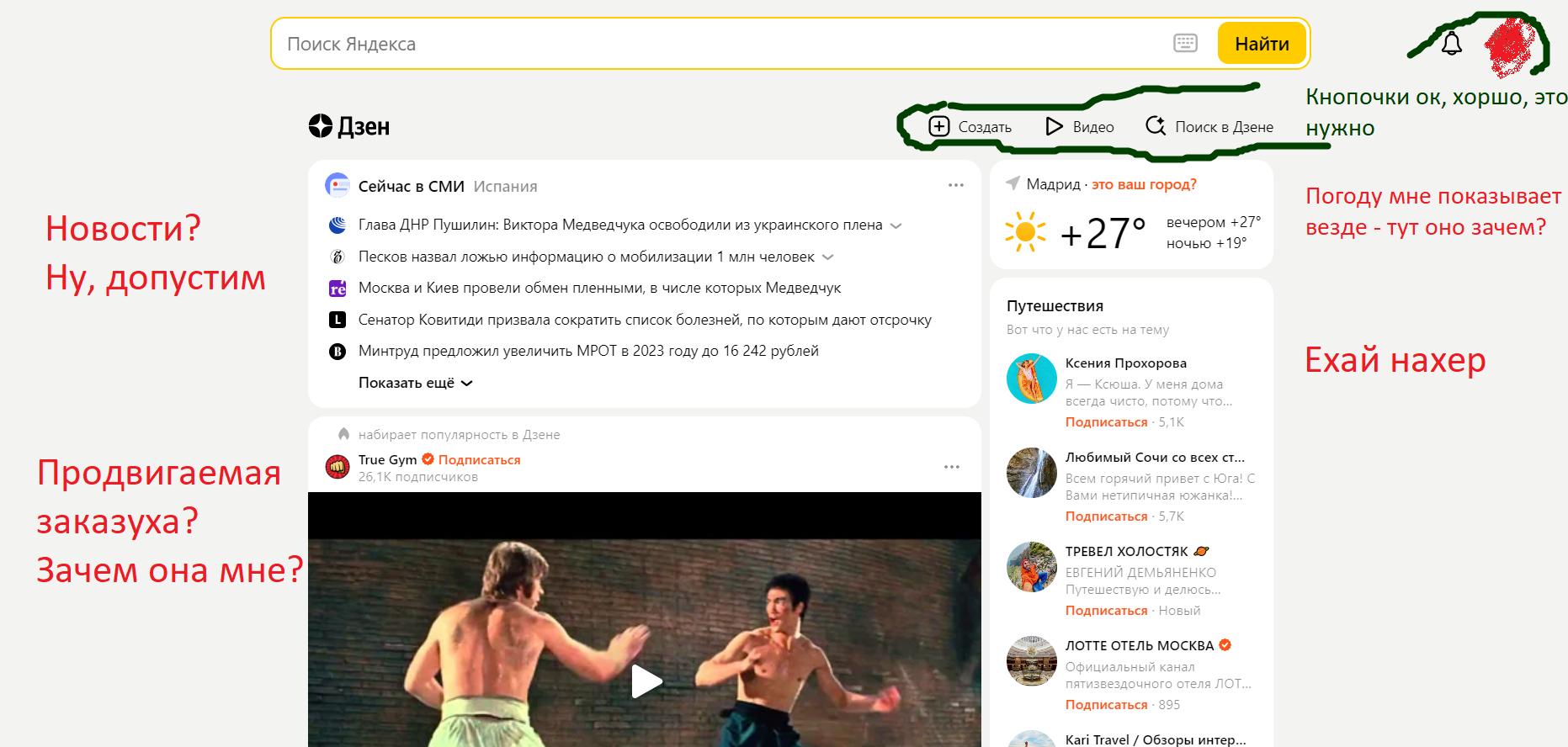1568x747 pixels.
Task: Click the это ваш город? link
Action: pos(1144,184)
